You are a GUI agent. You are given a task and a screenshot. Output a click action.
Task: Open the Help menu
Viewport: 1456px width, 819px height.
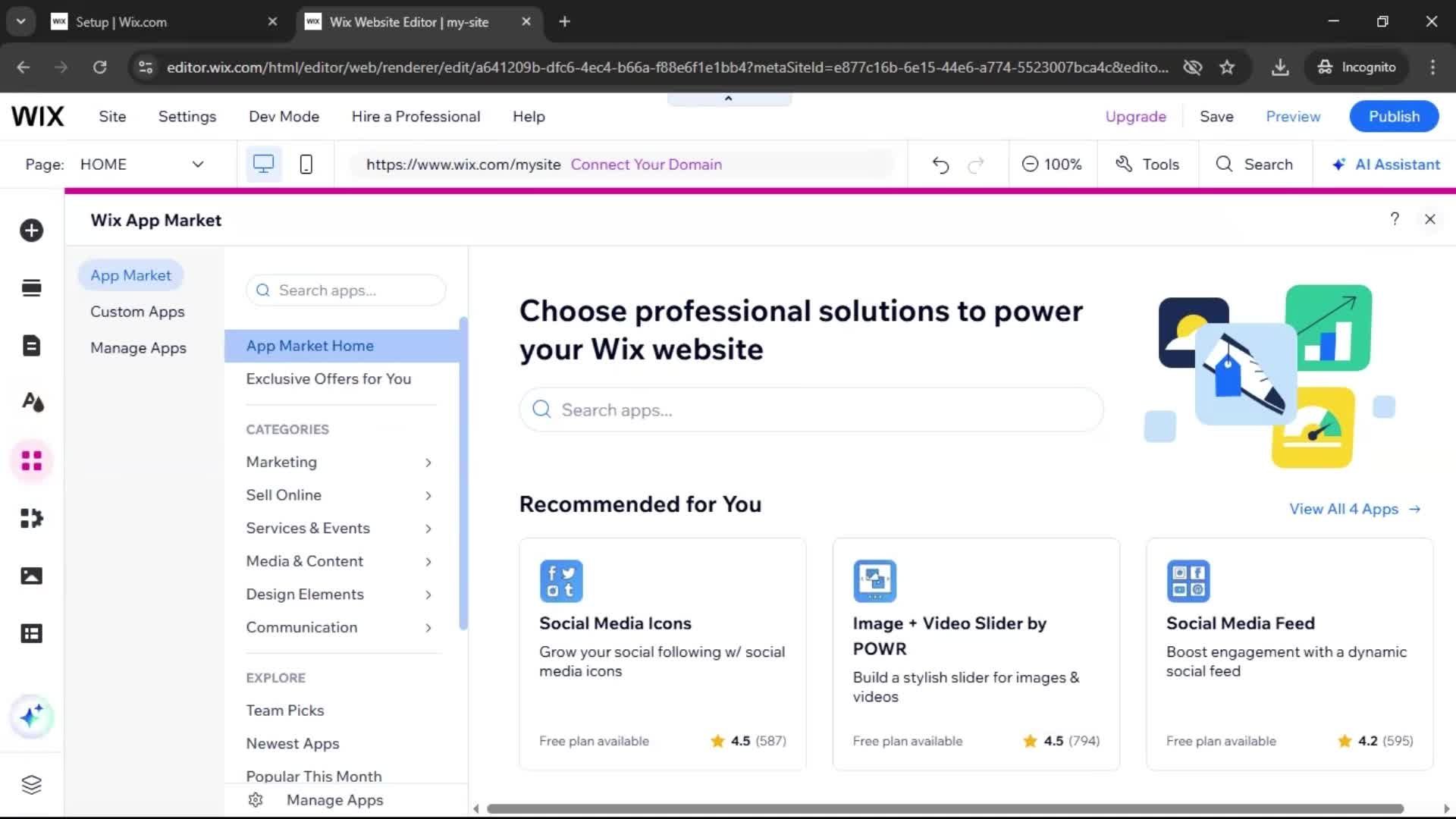click(529, 117)
